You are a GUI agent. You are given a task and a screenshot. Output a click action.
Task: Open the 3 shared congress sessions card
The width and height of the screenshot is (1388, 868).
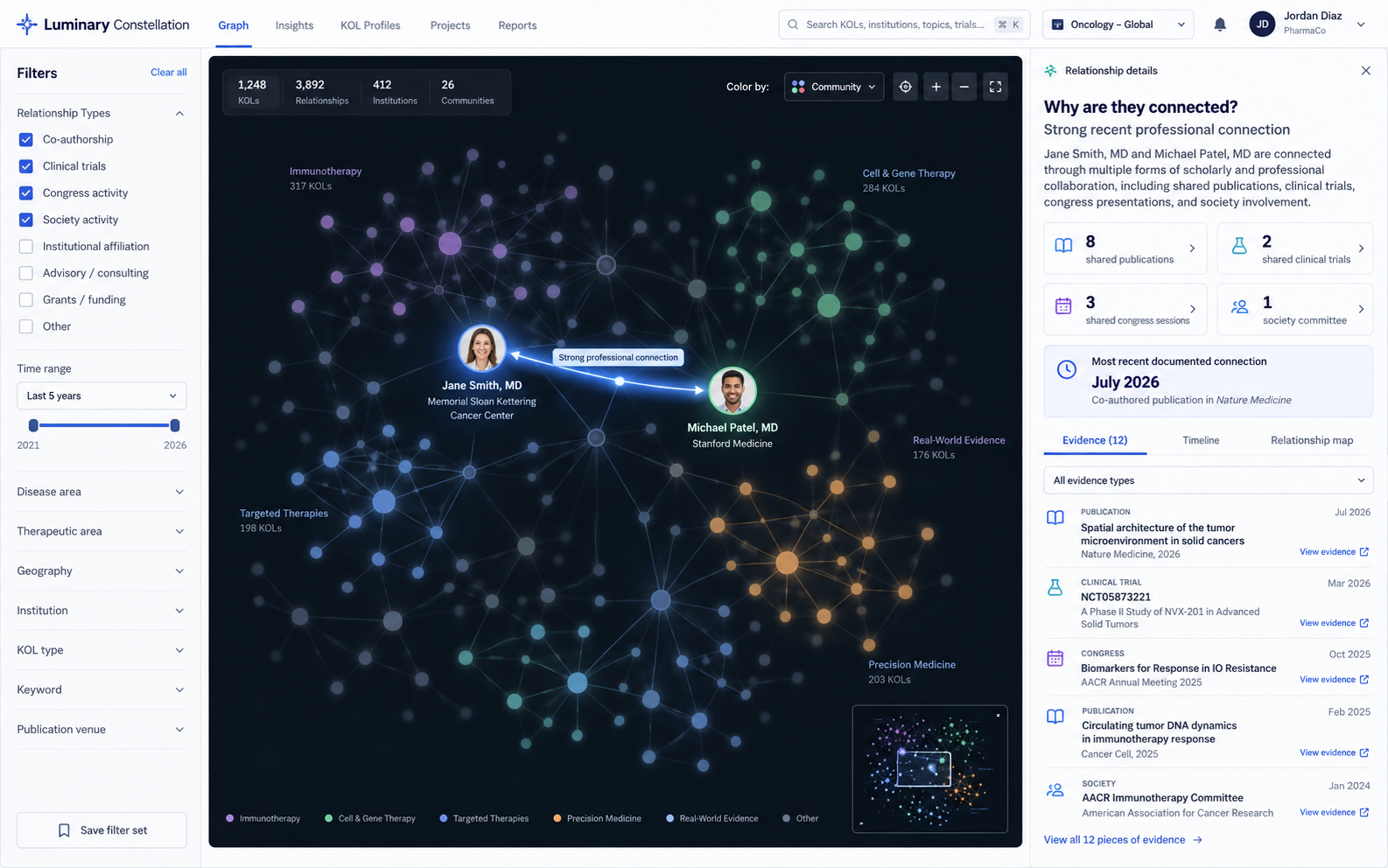(x=1125, y=309)
